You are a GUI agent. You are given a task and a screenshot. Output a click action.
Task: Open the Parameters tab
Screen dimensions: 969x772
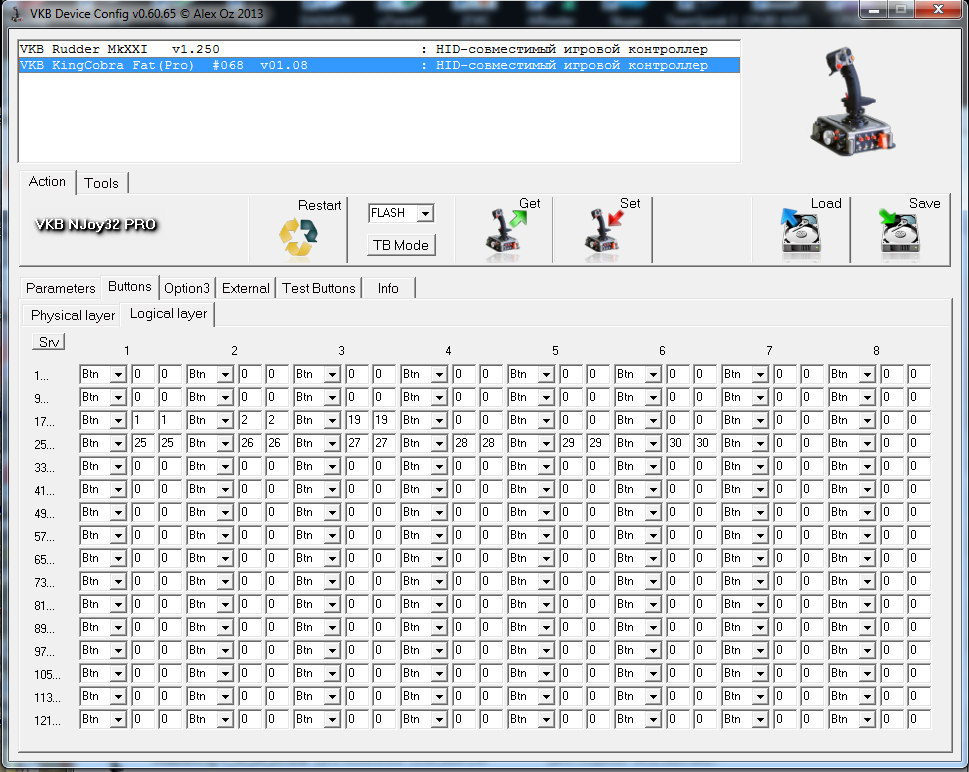[61, 288]
